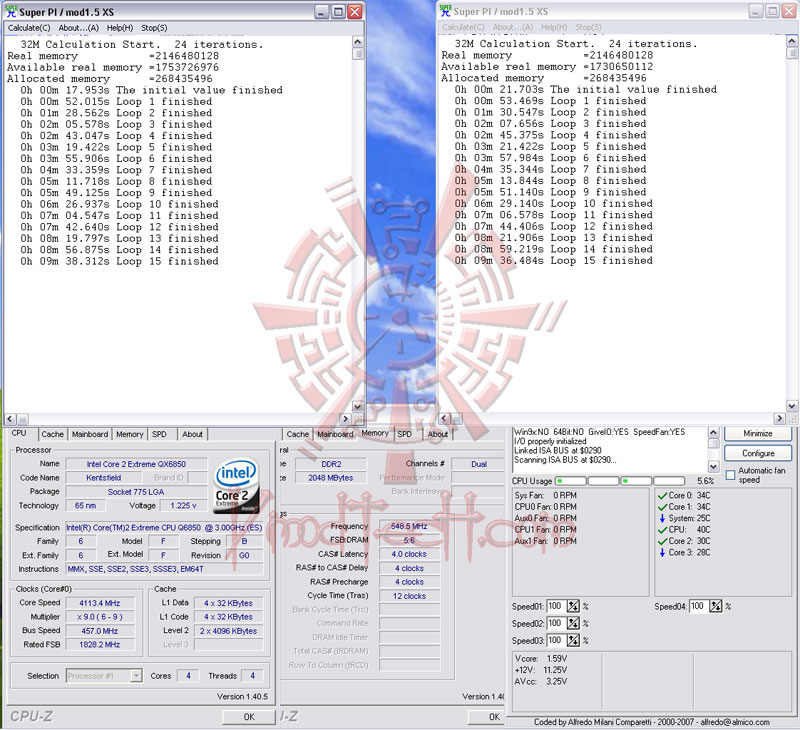800x730 pixels.
Task: Click the Core 2 green check icon
Action: [662, 541]
